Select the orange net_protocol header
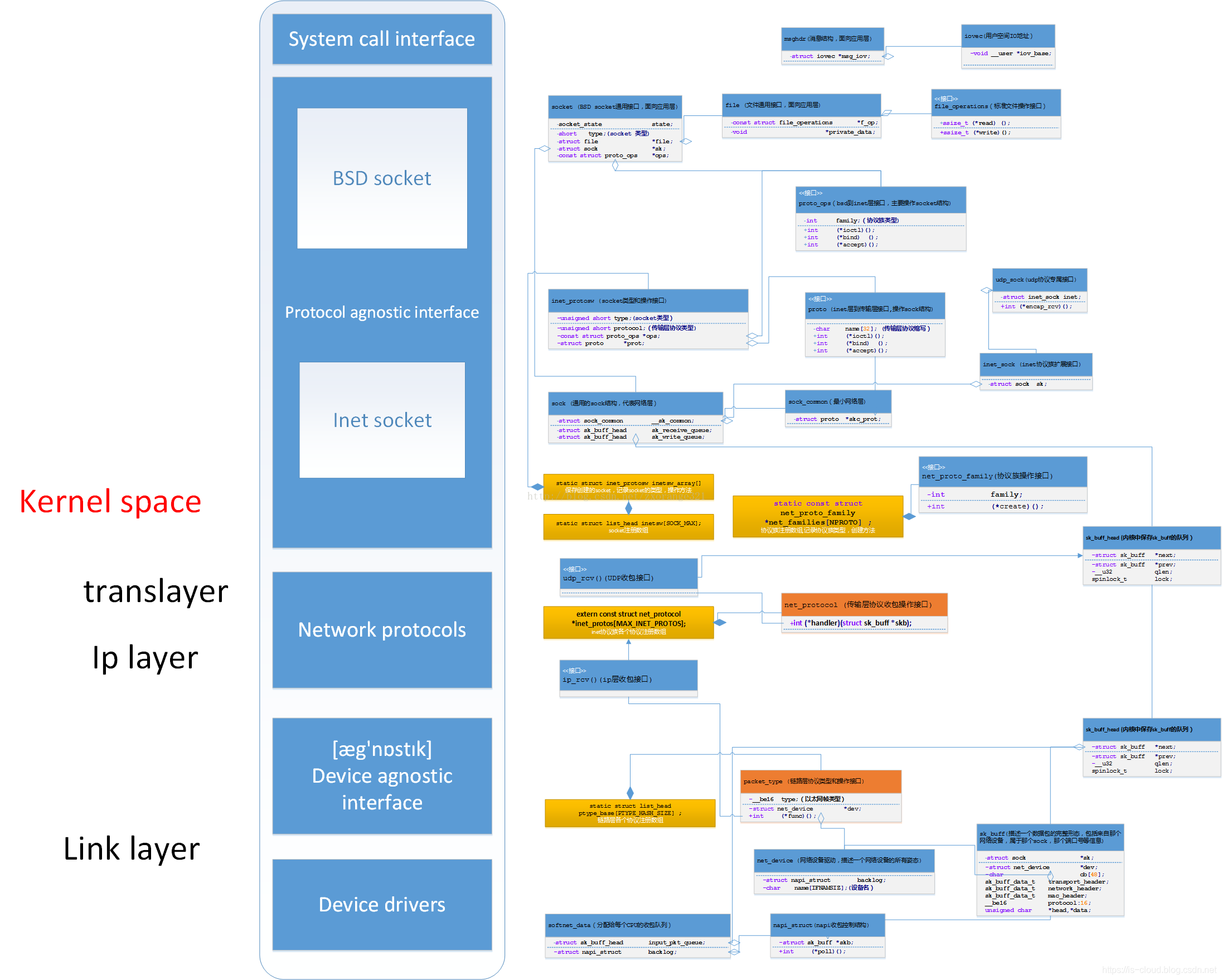Image resolution: width=1222 pixels, height=980 pixels. (x=864, y=605)
